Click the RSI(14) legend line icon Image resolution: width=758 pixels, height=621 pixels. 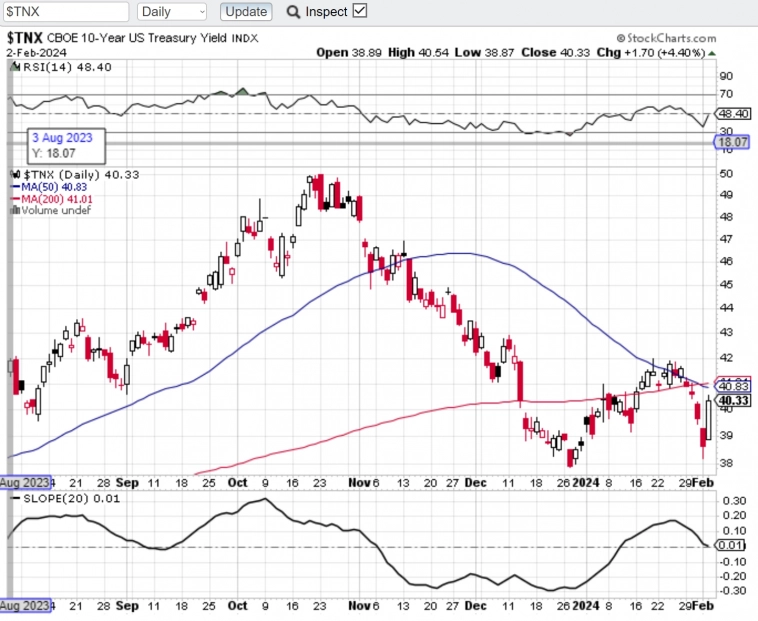pyautogui.click(x=15, y=68)
